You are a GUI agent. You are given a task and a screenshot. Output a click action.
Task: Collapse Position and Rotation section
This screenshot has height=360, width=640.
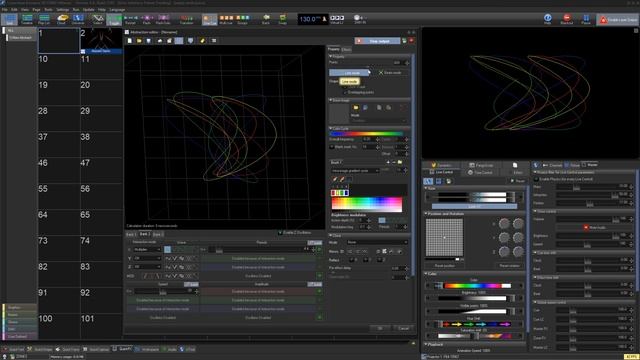point(426,213)
